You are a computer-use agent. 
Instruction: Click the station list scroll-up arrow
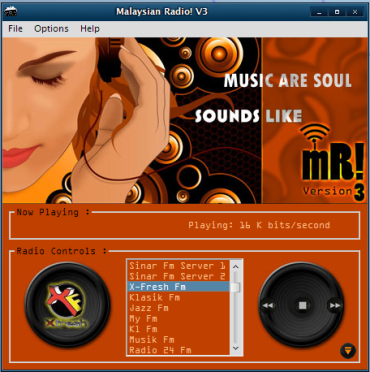point(236,266)
